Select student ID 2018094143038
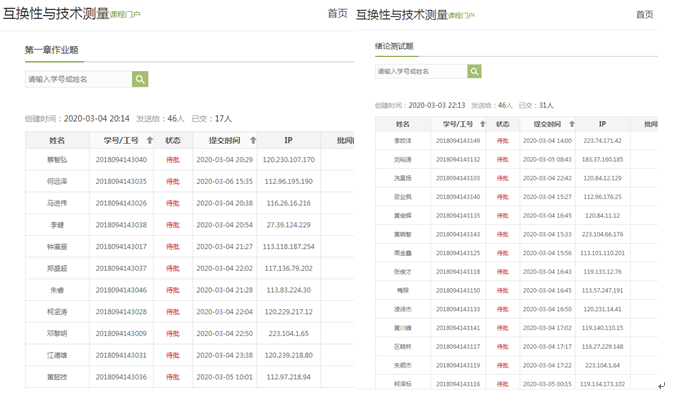The width and height of the screenshot is (674, 396). click(121, 225)
